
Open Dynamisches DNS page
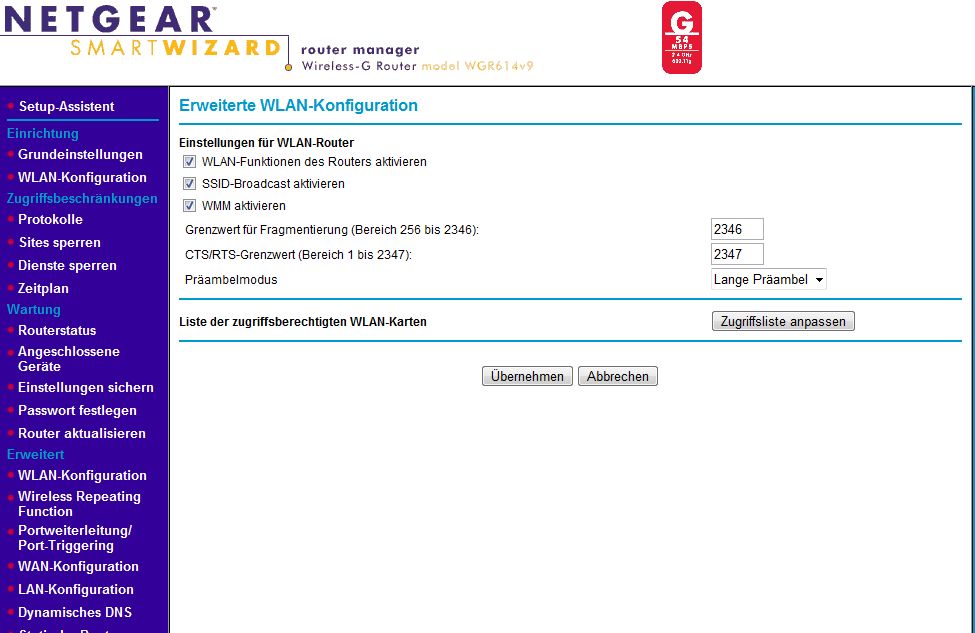pos(75,612)
